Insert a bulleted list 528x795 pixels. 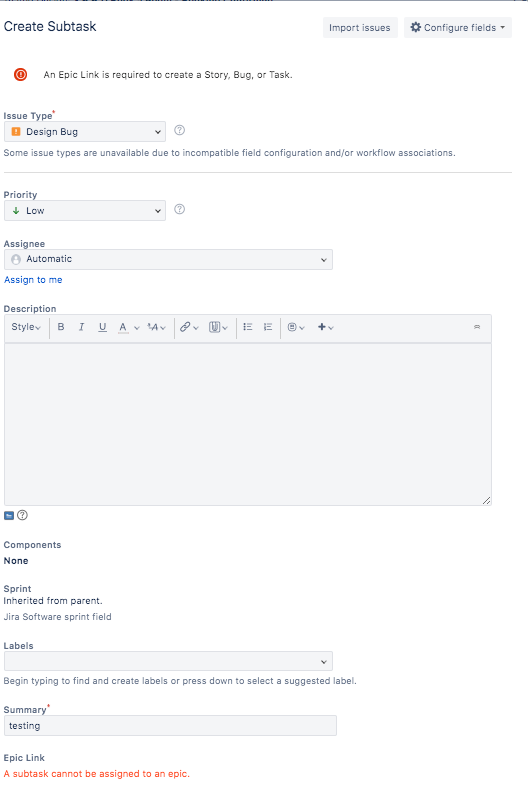point(248,327)
